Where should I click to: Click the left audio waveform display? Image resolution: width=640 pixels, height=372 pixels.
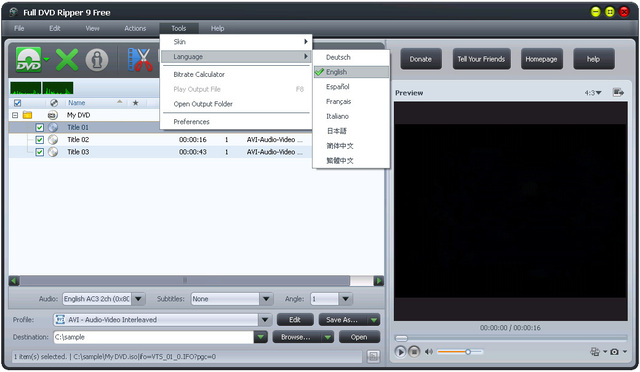pyautogui.click(x=25, y=88)
